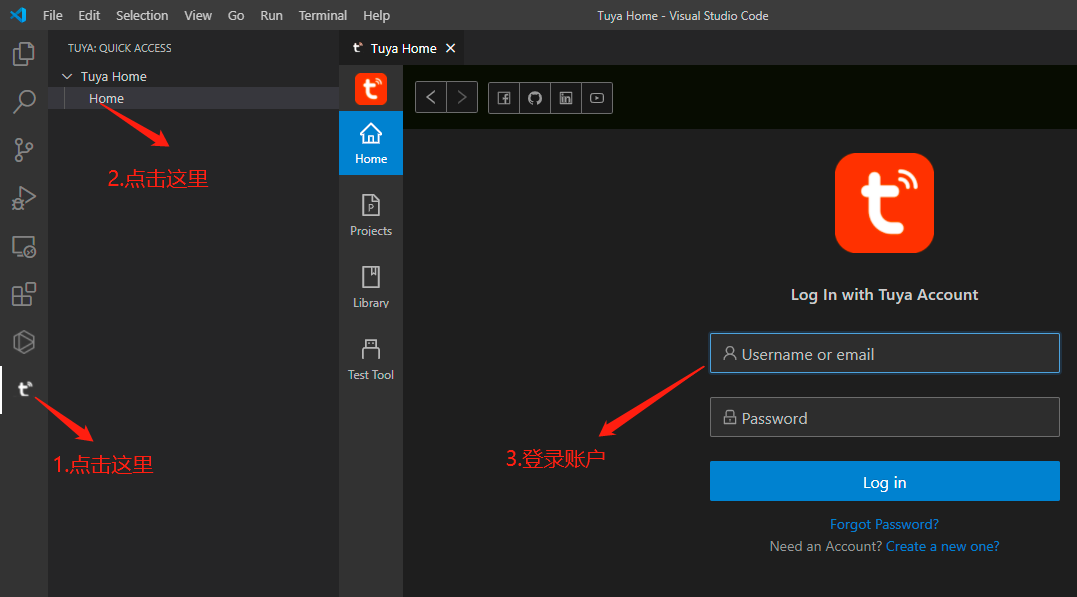Click the large Tuya logo image
Image resolution: width=1077 pixels, height=597 pixels.
884,203
